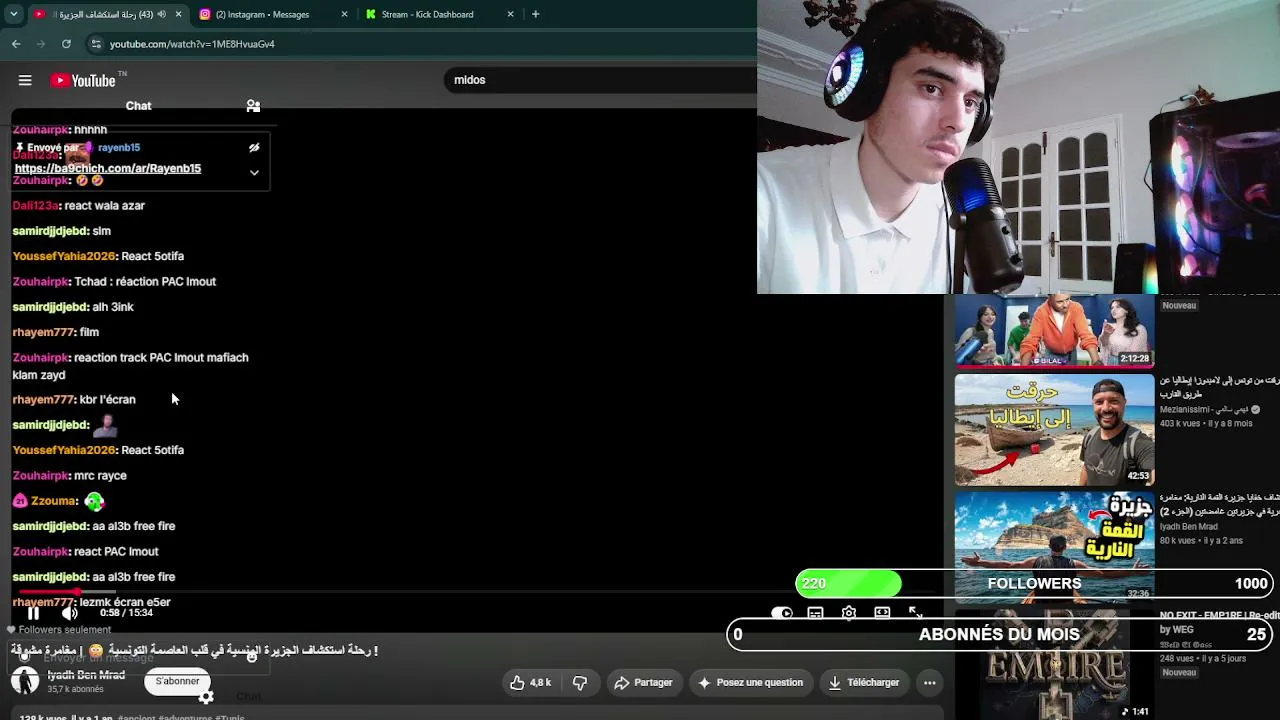Screen dimensions: 1280x720
Task: Click the Chat panel header
Action: (x=138, y=105)
